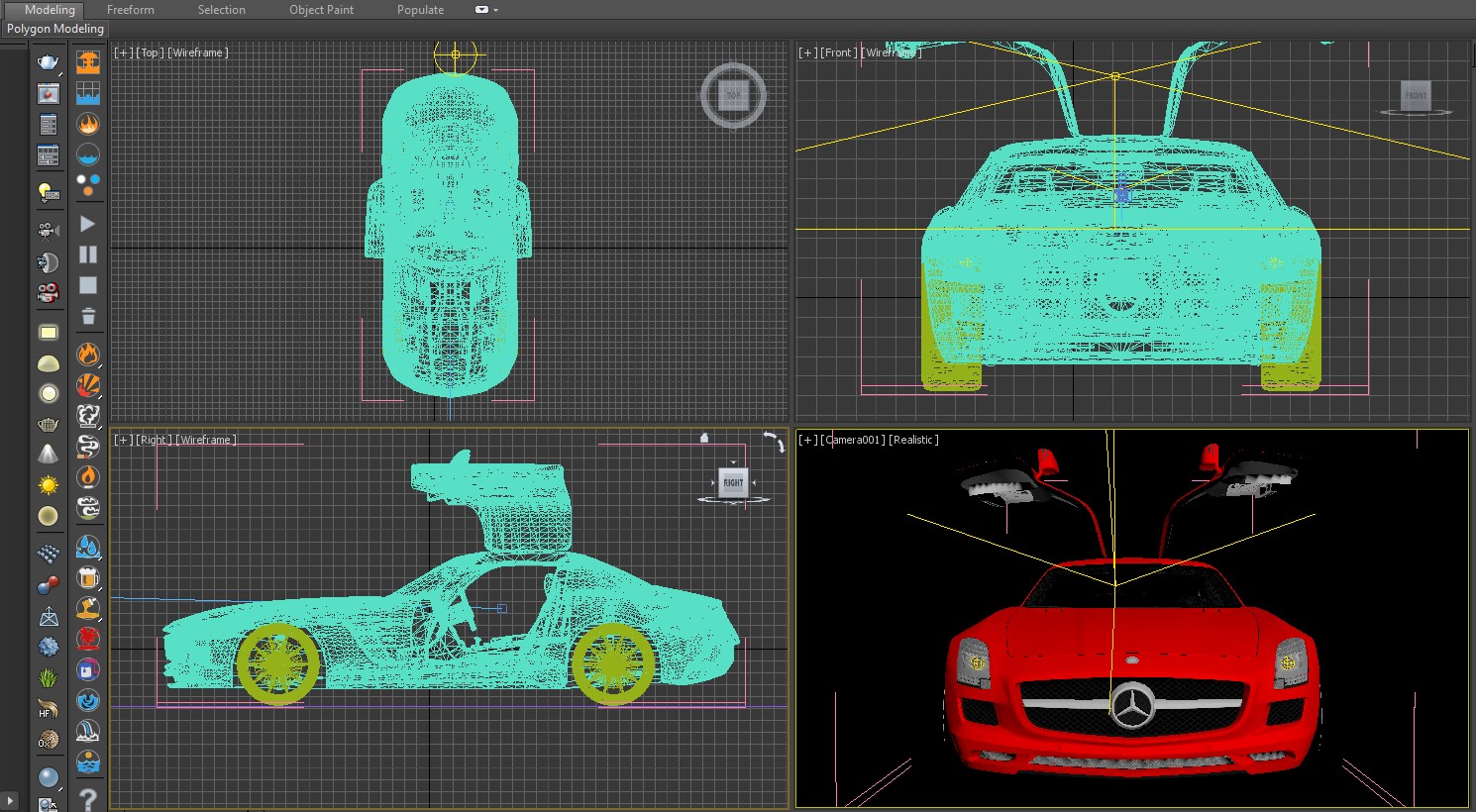Select the dome light icon
This screenshot has height=812, width=1476.
pos(48,364)
